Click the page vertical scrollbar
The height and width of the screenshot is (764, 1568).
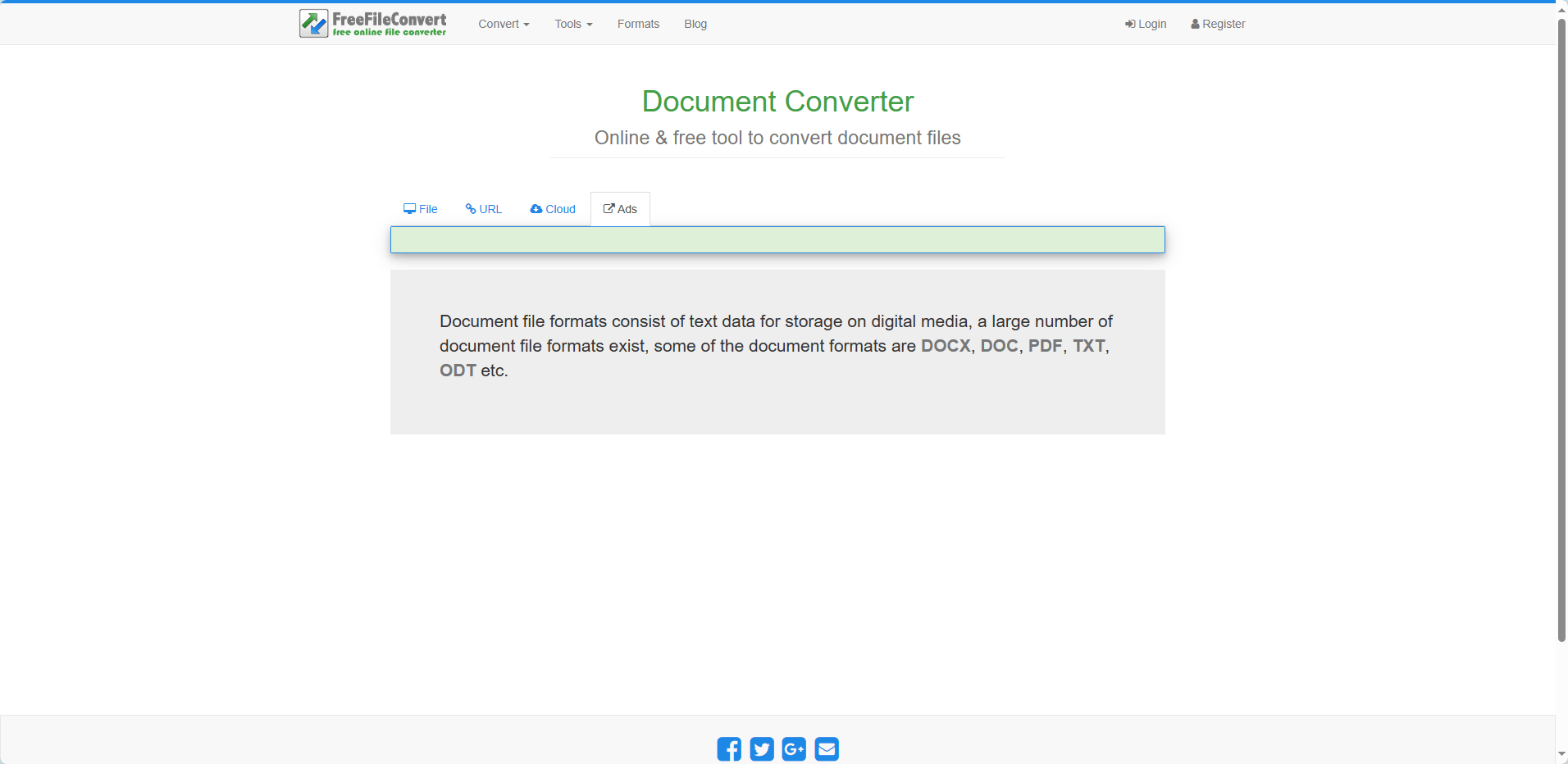tap(1561, 328)
